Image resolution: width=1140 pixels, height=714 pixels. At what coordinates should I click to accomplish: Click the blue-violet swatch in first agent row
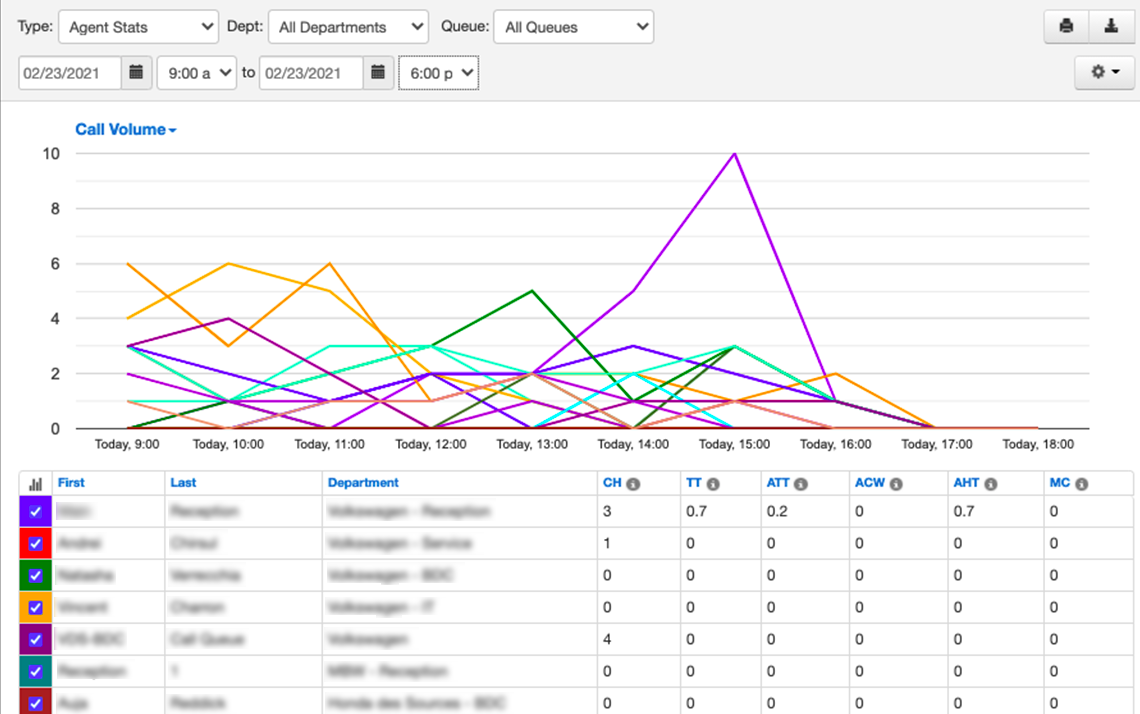coord(36,512)
